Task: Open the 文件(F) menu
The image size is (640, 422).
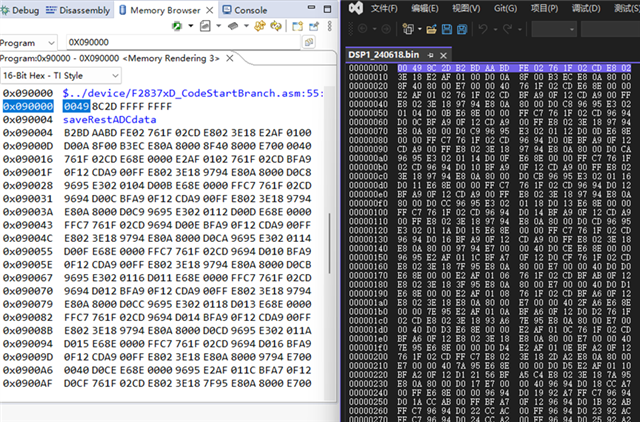Action: 384,8
